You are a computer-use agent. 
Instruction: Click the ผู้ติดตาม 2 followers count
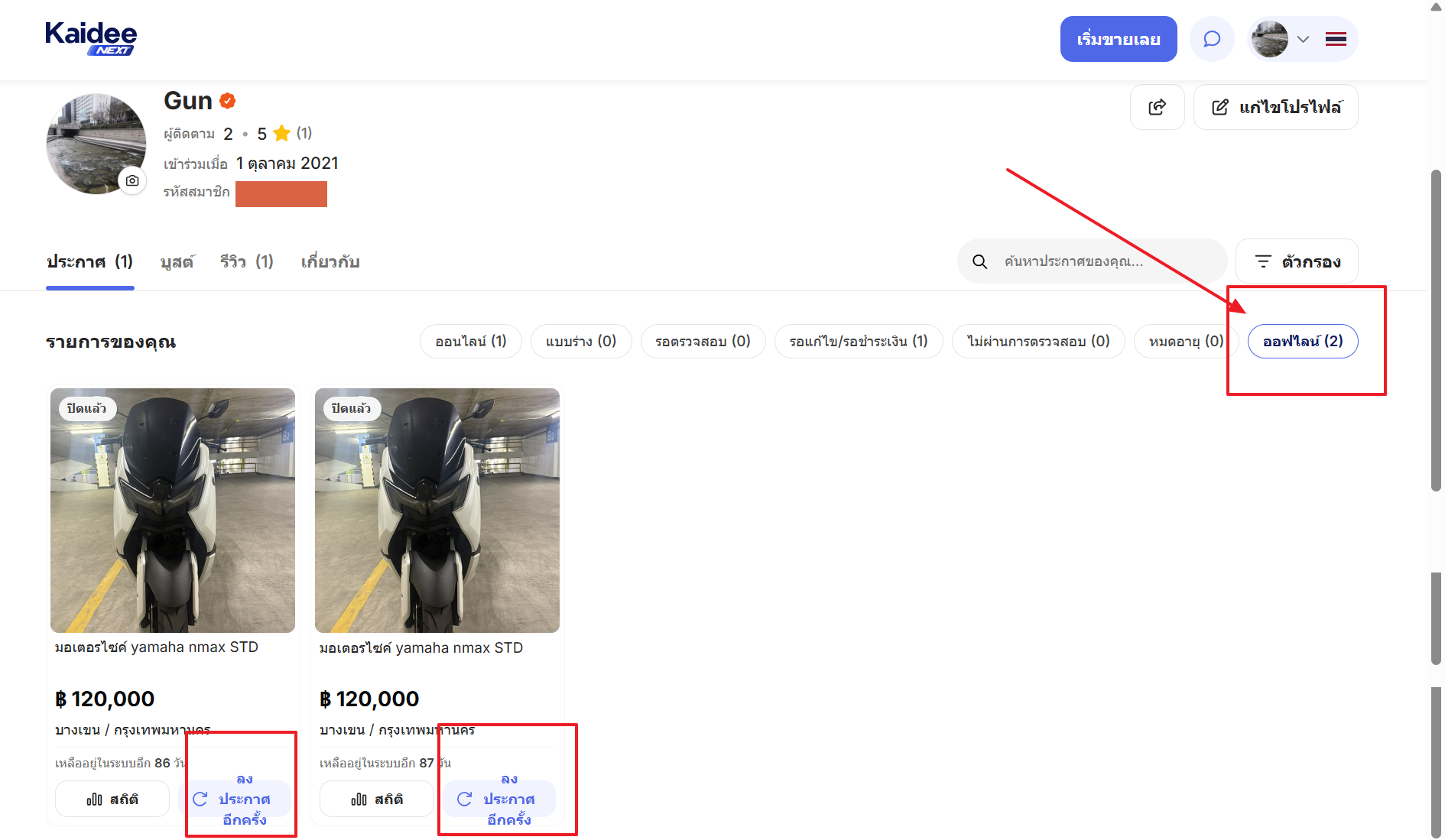[198, 134]
